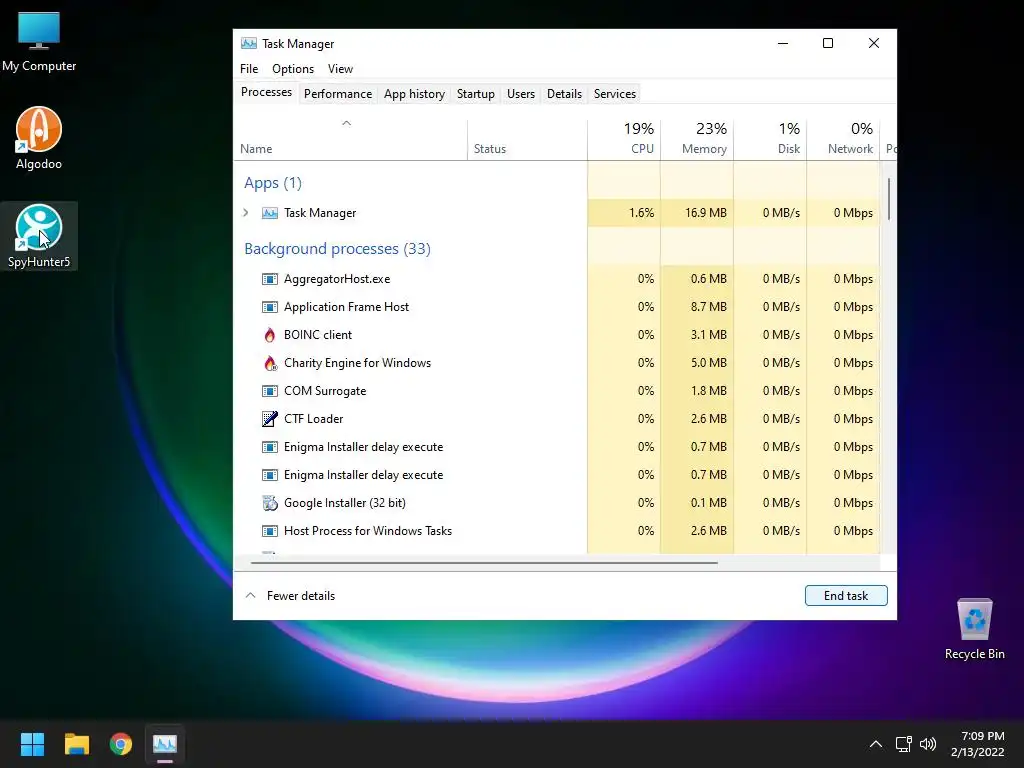Viewport: 1024px width, 768px height.
Task: Open the Windows Start menu
Action: tap(32, 744)
